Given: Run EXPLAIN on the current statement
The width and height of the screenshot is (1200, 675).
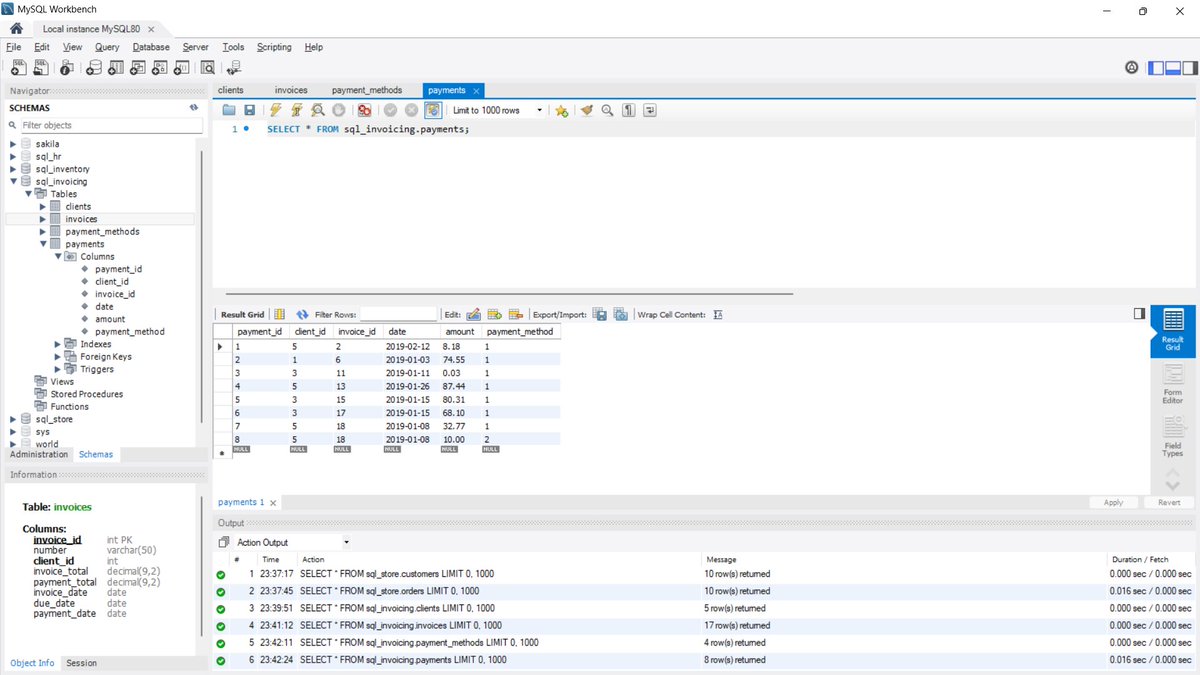Looking at the screenshot, I should click(x=318, y=110).
